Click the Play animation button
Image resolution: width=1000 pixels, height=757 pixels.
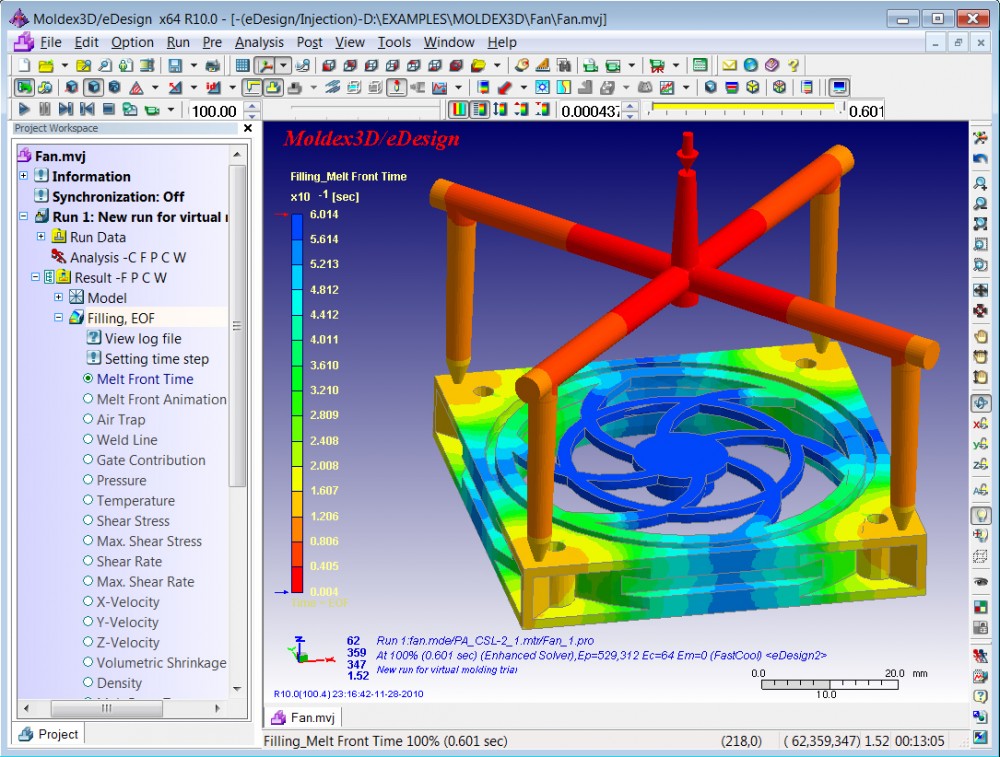point(24,109)
